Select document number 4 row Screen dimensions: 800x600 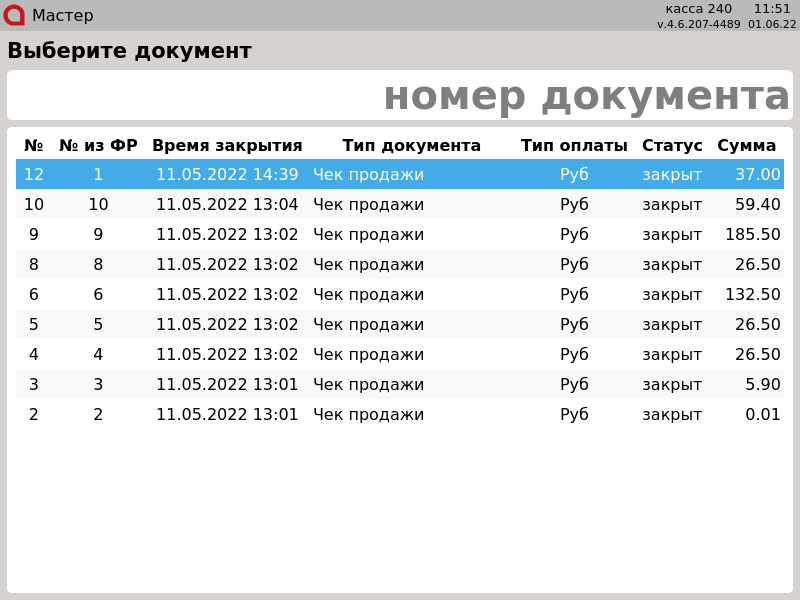tap(400, 354)
